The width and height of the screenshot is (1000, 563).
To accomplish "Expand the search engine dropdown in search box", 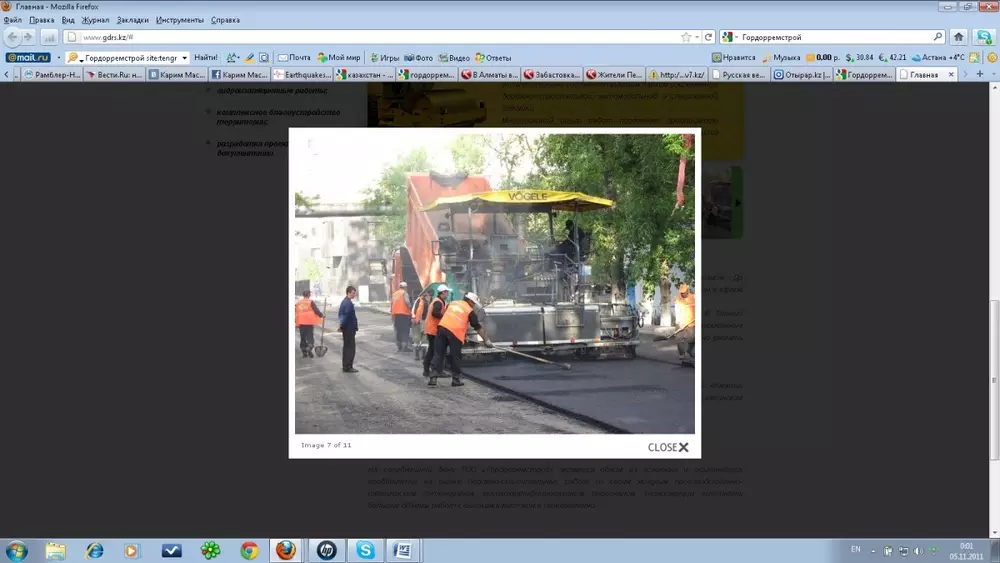I will pos(737,37).
